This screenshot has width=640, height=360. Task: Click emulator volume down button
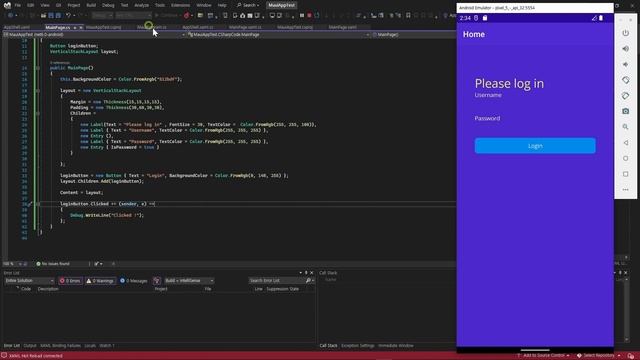point(625,64)
